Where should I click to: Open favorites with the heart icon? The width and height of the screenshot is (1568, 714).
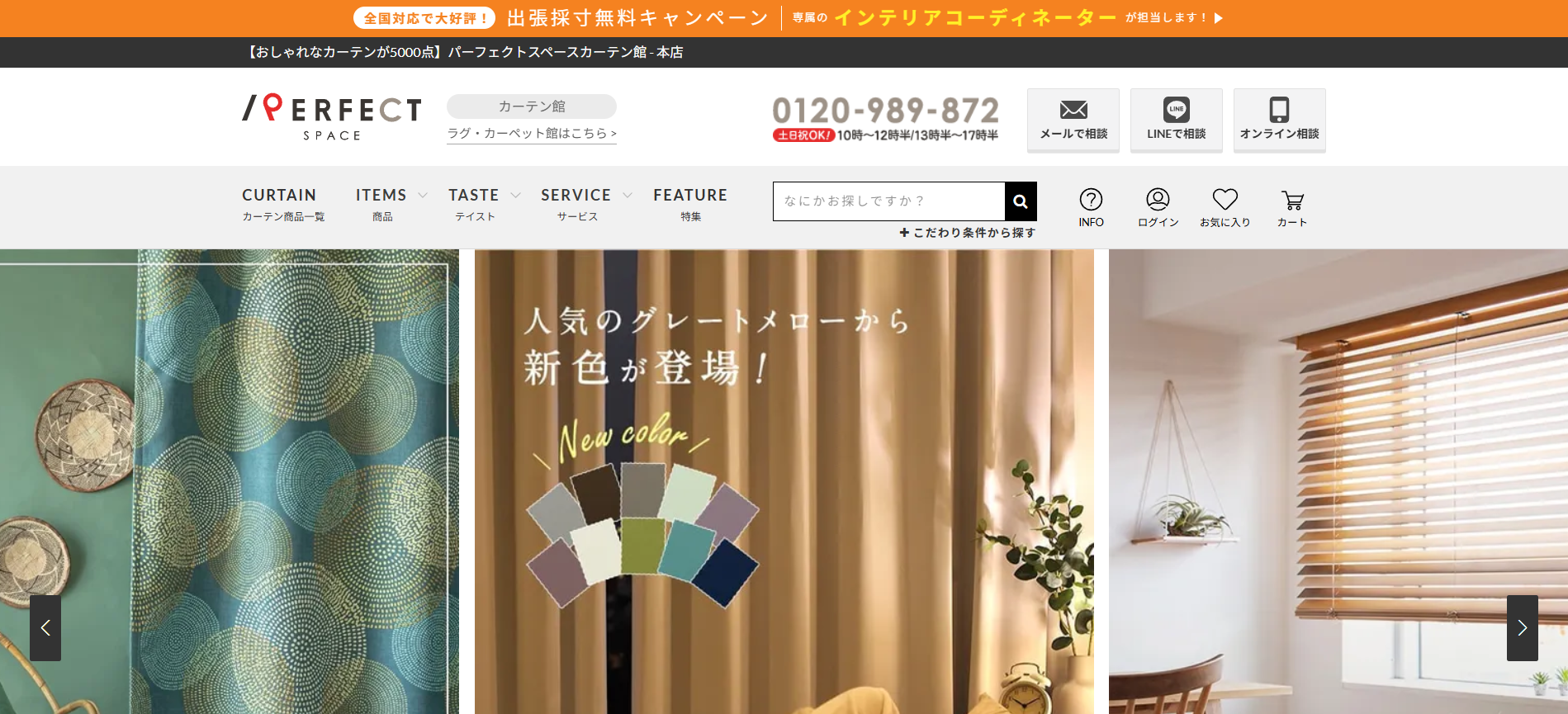pyautogui.click(x=1225, y=200)
